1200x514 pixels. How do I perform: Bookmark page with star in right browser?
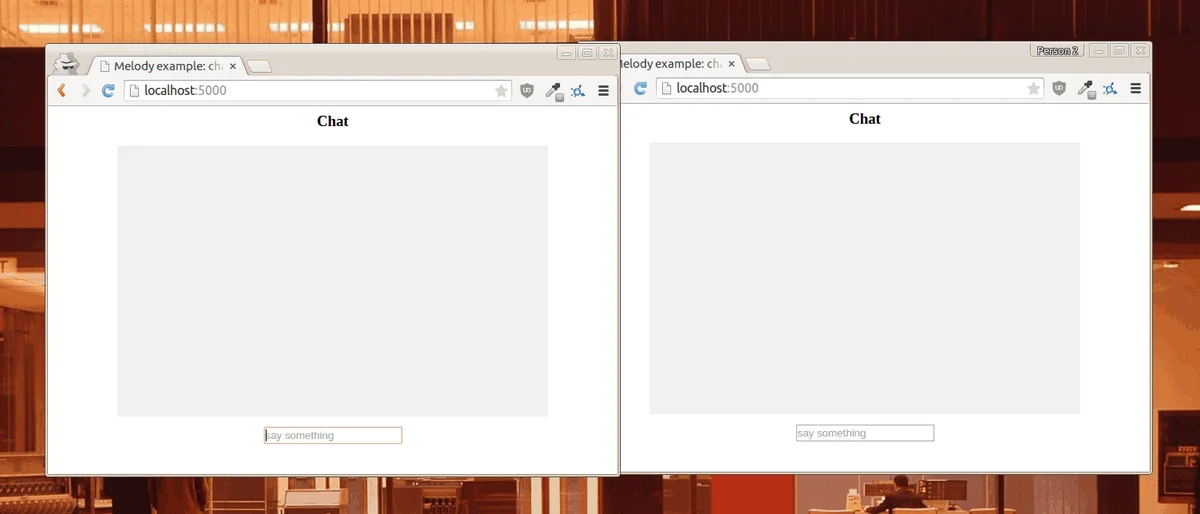[x=1033, y=88]
